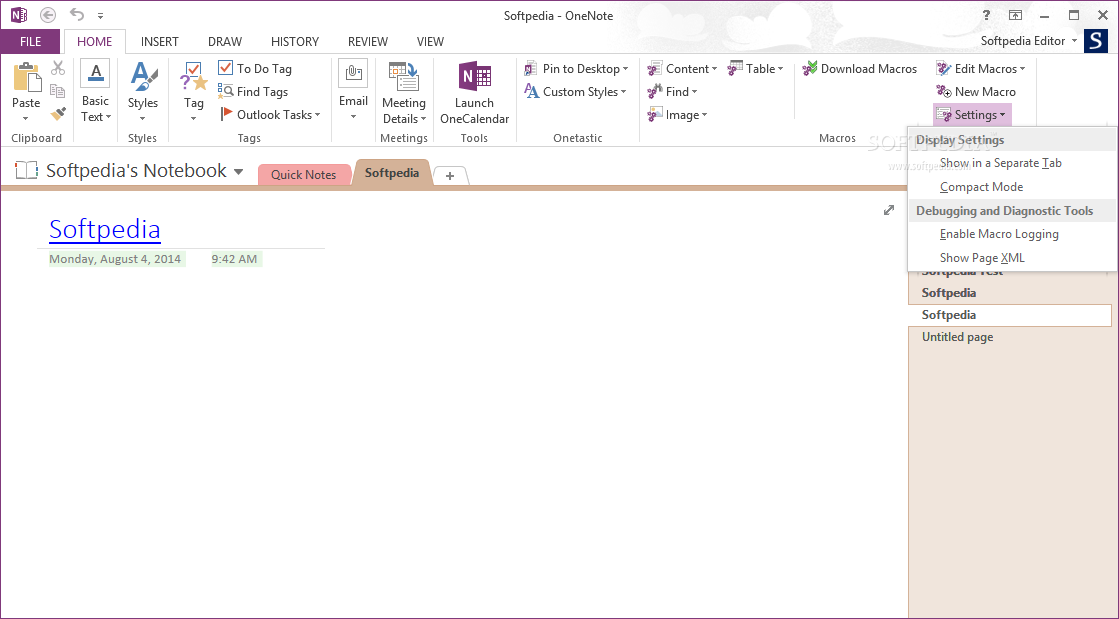This screenshot has width=1119, height=619.
Task: Click Download Macros icon
Action: tap(810, 69)
